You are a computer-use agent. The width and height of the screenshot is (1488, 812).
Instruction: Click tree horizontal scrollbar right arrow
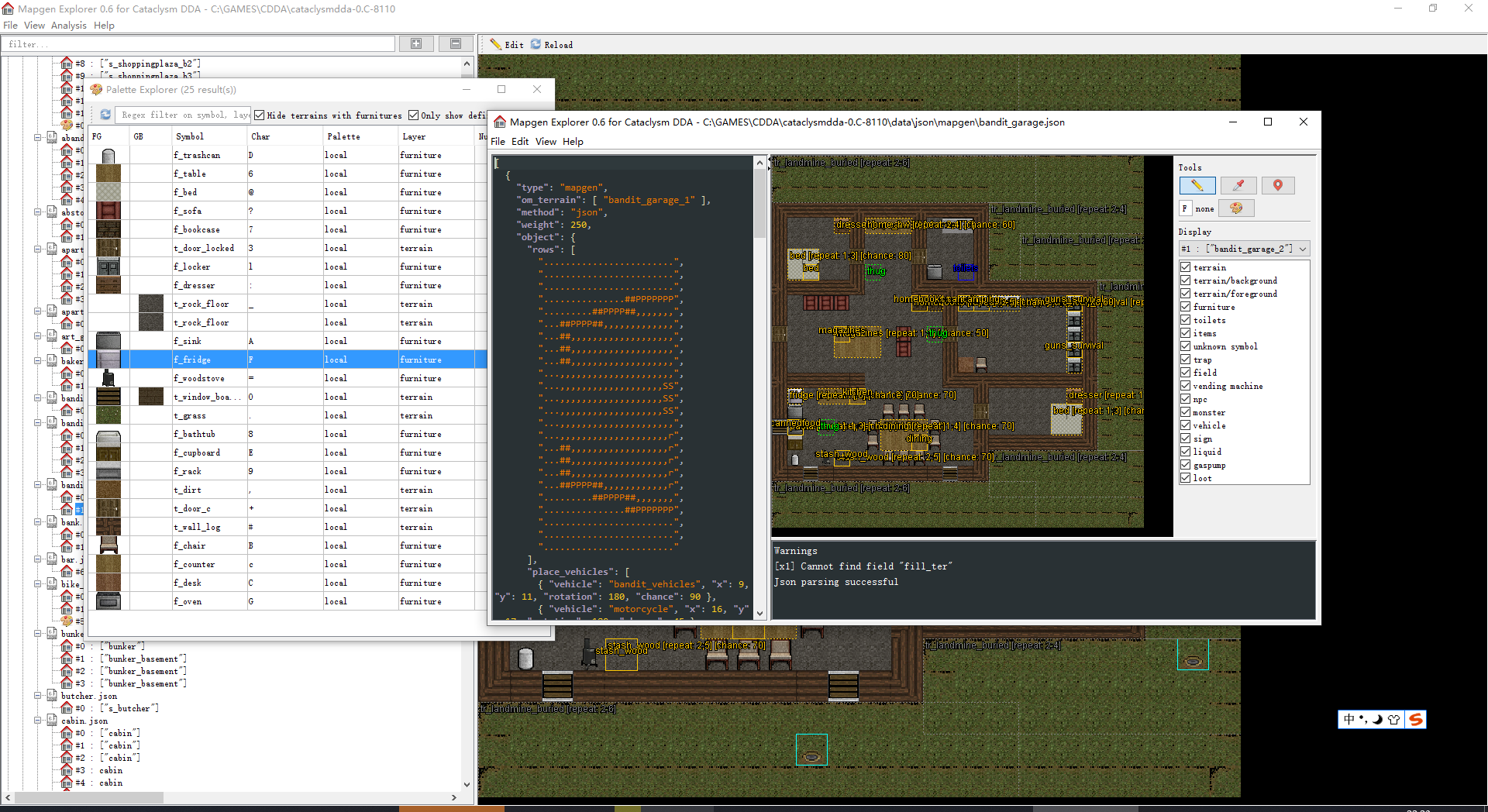[x=454, y=797]
